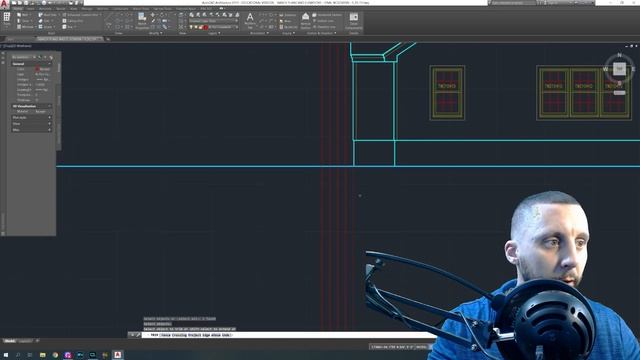
Task: Click the coordinates readout in the status bar
Action: 392,347
